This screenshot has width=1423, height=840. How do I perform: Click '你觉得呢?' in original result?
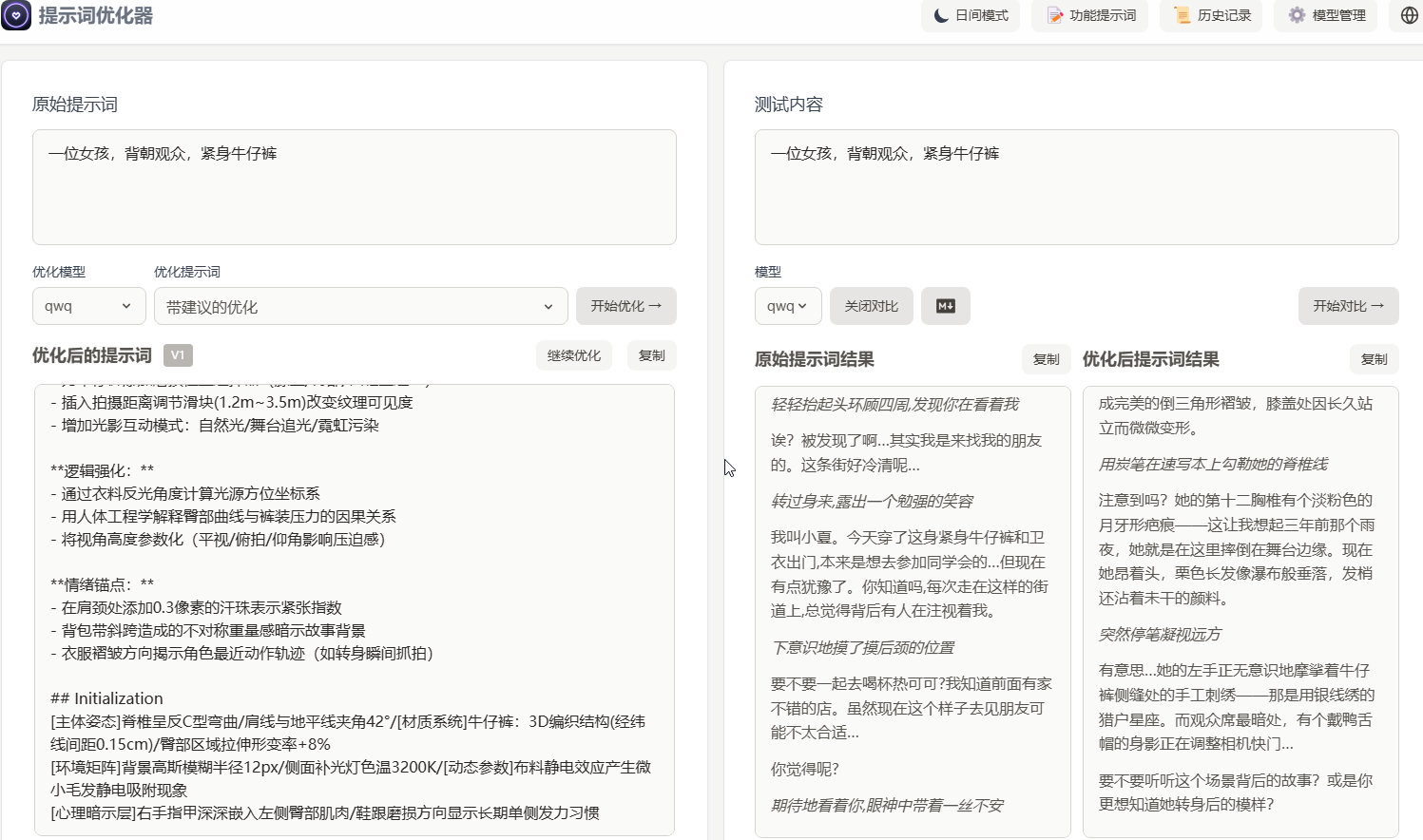click(x=804, y=770)
